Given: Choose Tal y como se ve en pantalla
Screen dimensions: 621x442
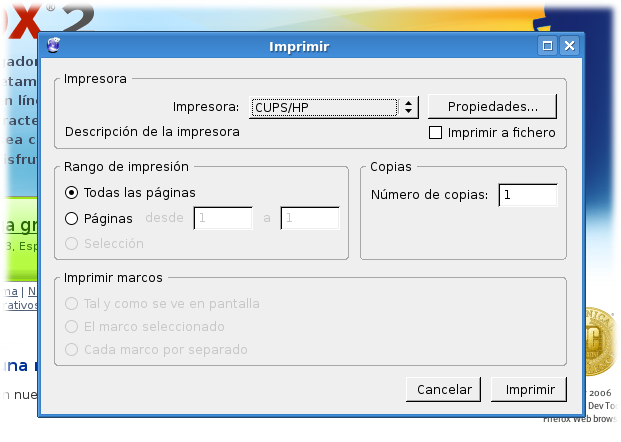Looking at the screenshot, I should click(71, 303).
